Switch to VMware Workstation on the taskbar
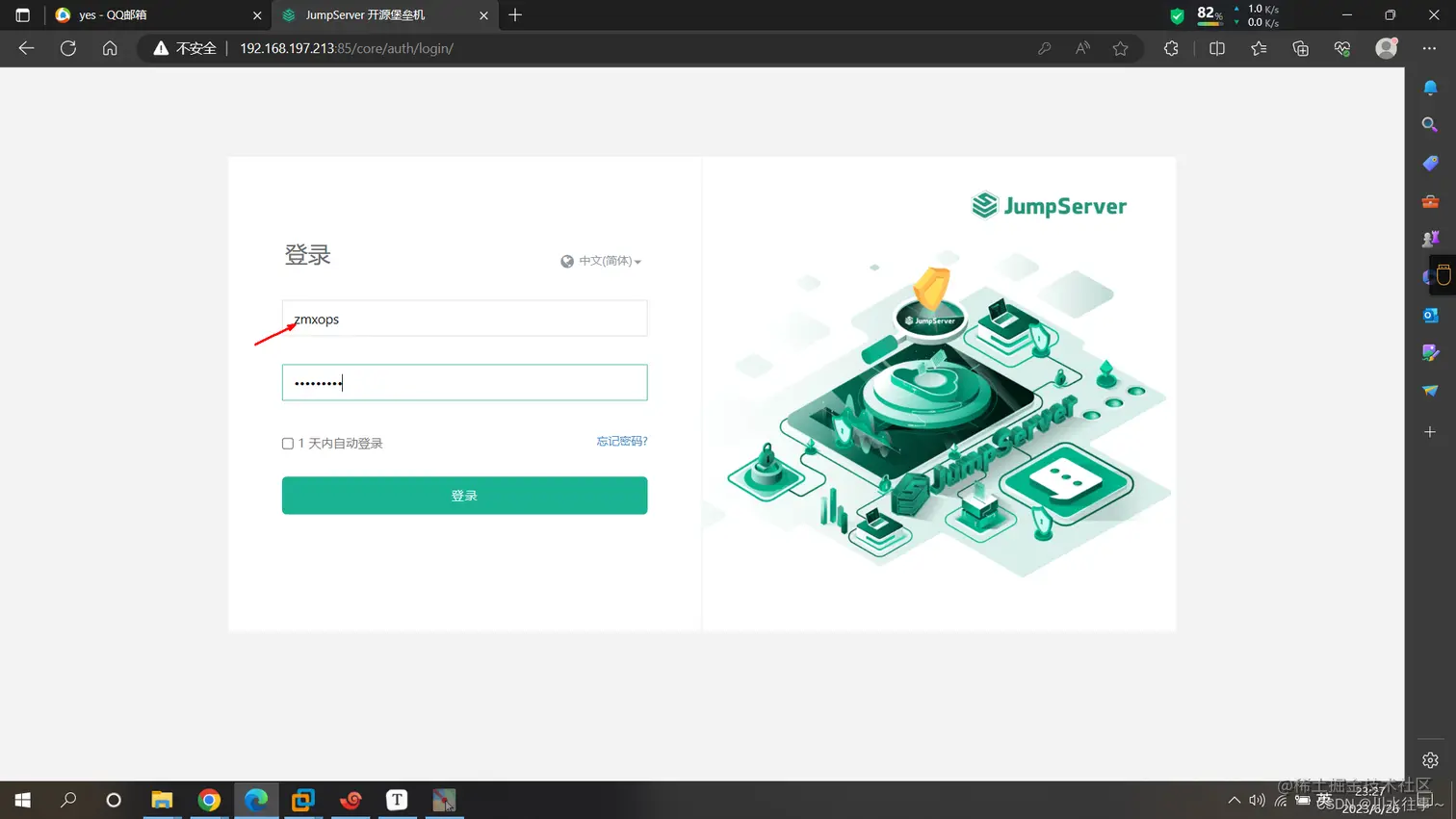1456x819 pixels. (303, 800)
